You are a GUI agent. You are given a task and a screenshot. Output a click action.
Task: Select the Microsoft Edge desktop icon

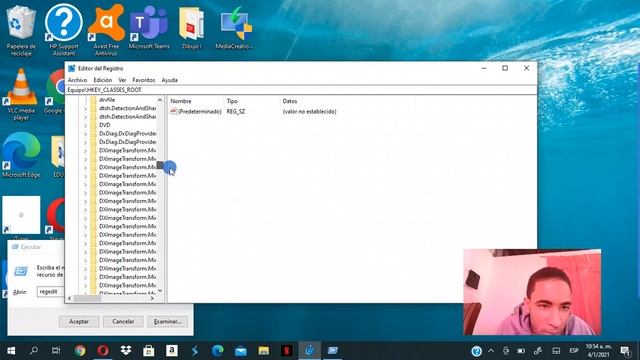[x=21, y=155]
